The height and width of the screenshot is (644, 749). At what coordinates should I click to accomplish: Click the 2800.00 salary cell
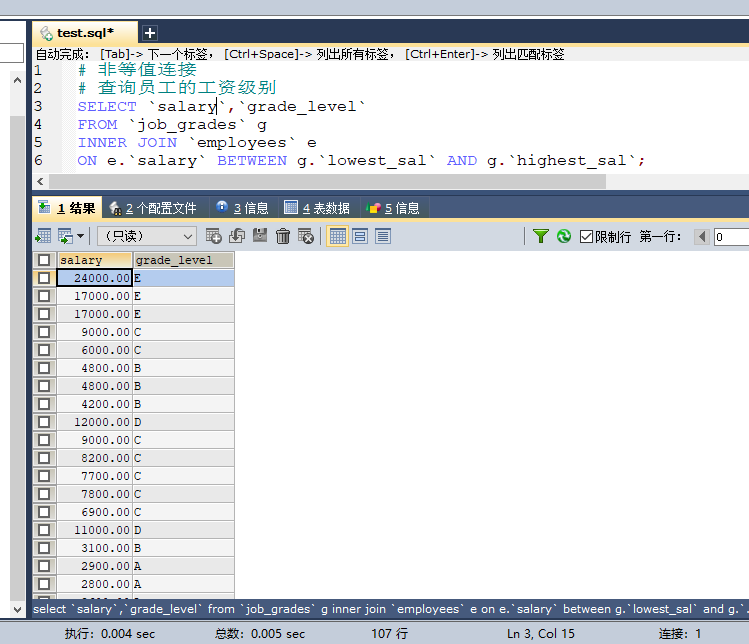[x=95, y=584]
